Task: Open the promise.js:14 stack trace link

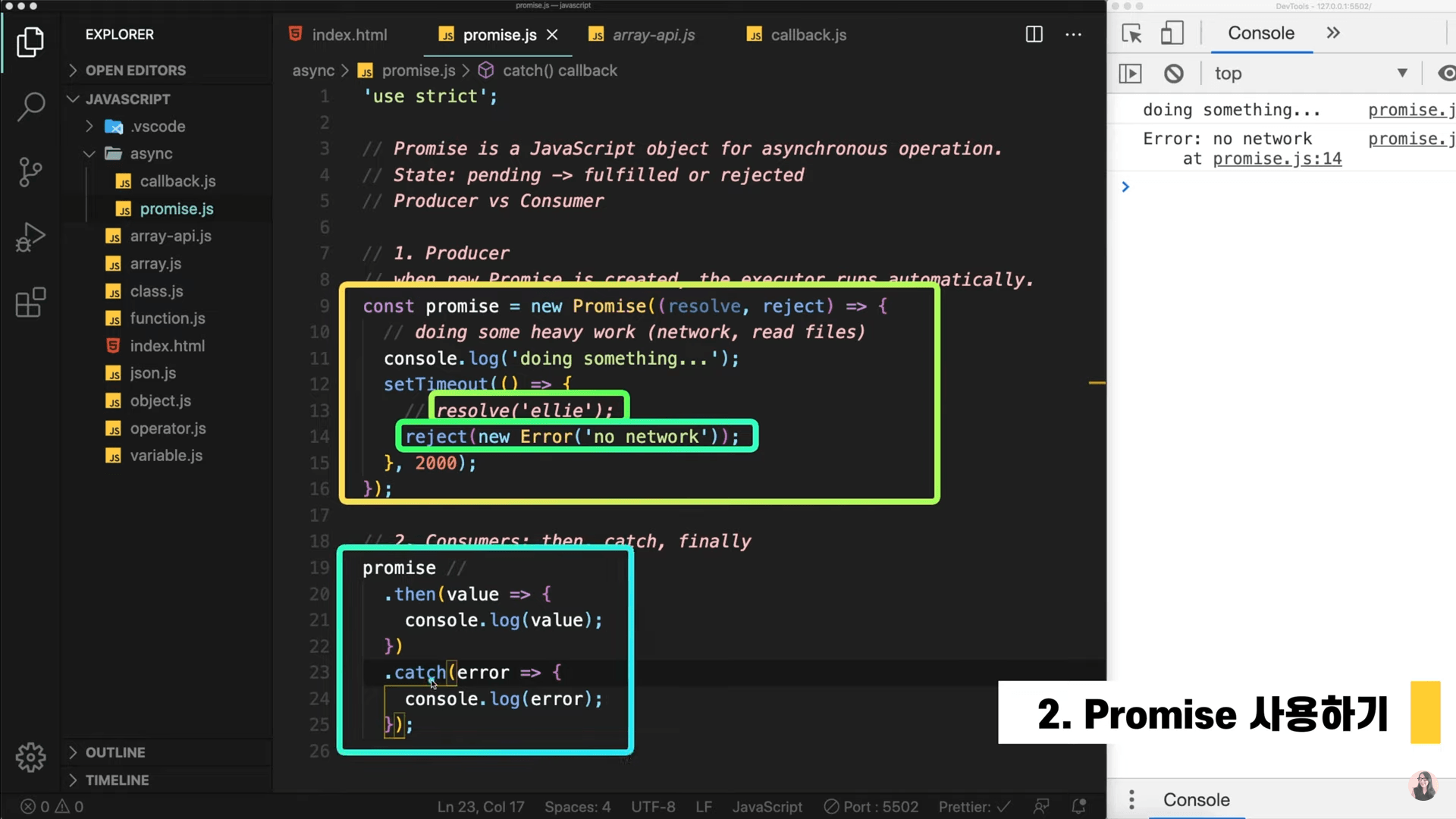Action: tap(1277, 159)
